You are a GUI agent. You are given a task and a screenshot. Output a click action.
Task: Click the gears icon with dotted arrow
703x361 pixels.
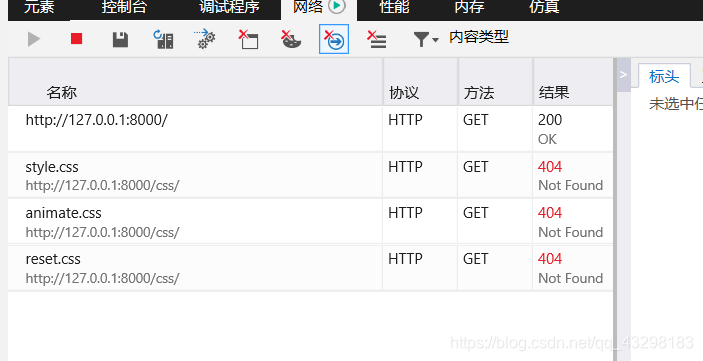point(204,39)
